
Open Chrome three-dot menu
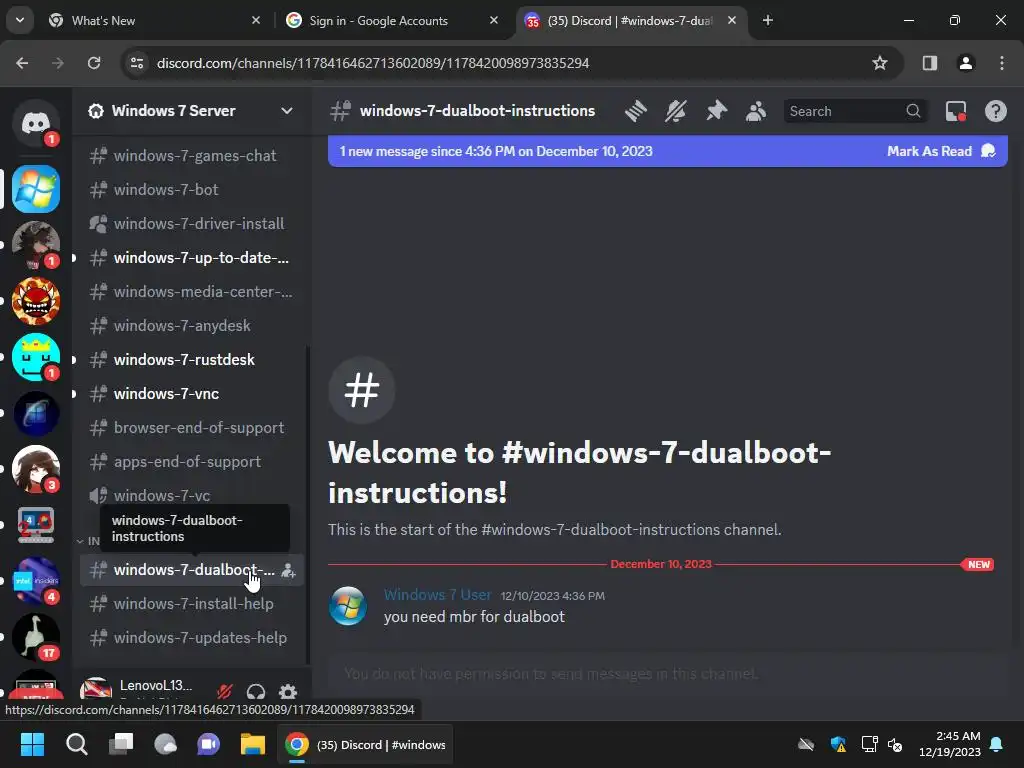pyautogui.click(x=1002, y=63)
